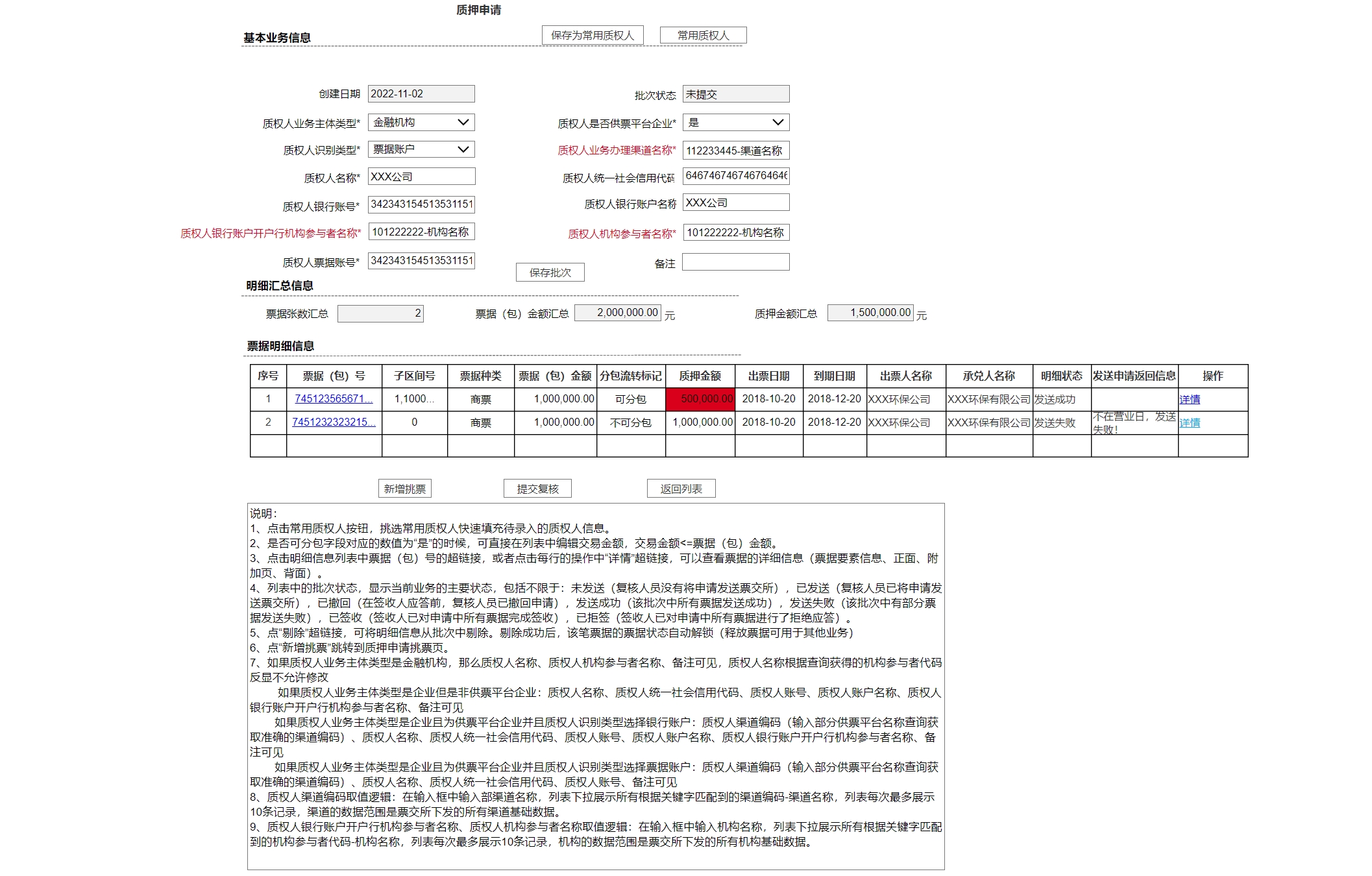
Task: Open the 质权人识别类型 dropdown
Action: click(421, 149)
